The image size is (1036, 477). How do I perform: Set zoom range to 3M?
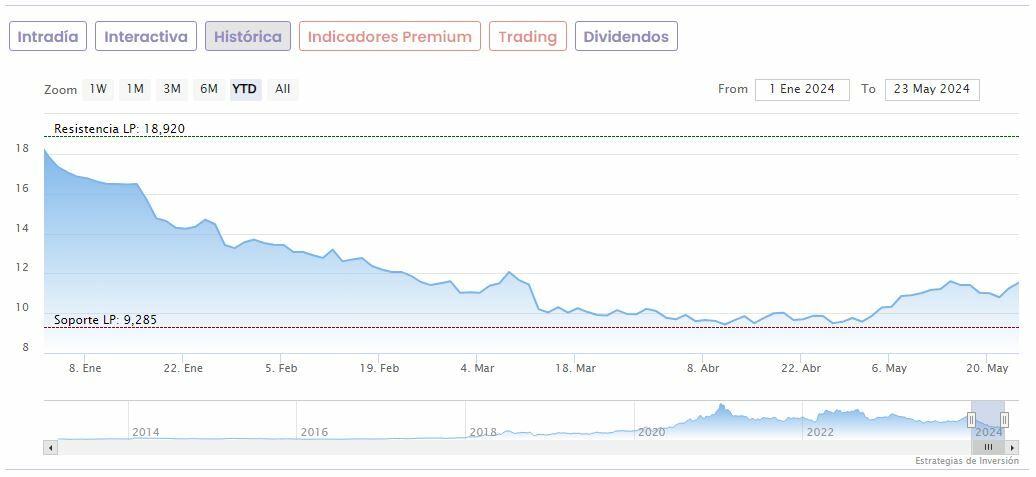coord(172,89)
